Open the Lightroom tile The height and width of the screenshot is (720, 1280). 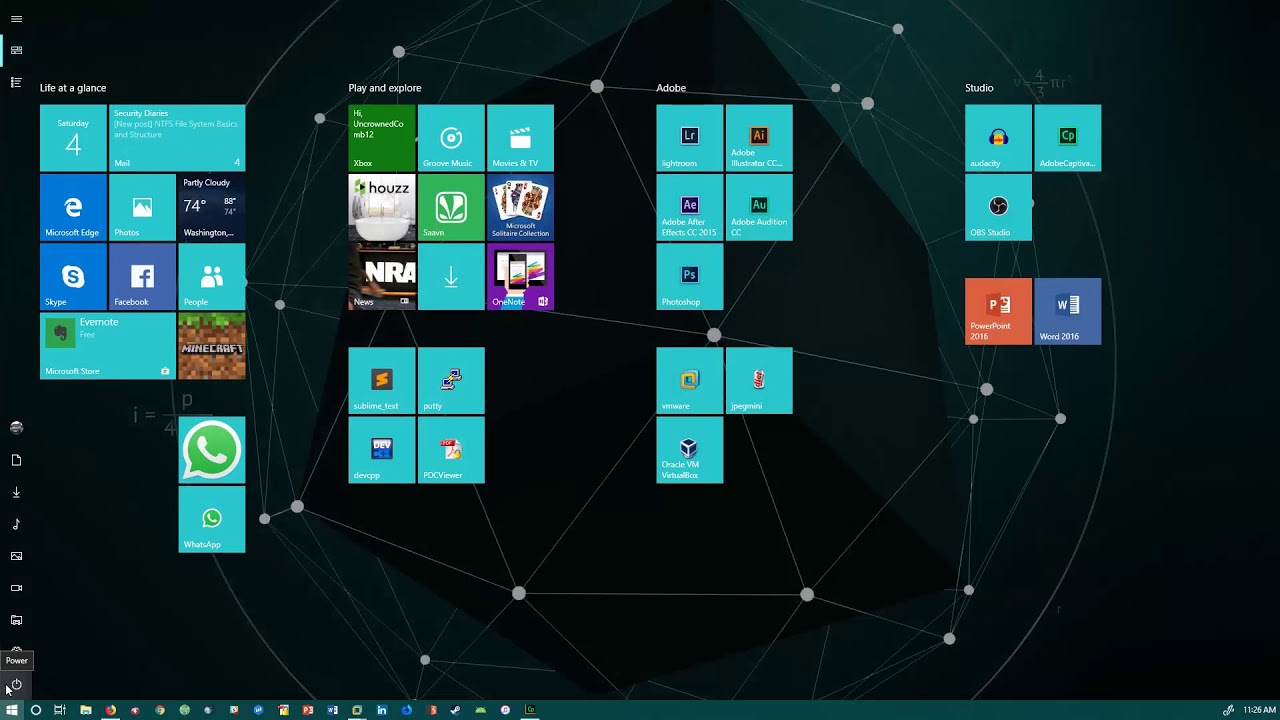tap(689, 138)
